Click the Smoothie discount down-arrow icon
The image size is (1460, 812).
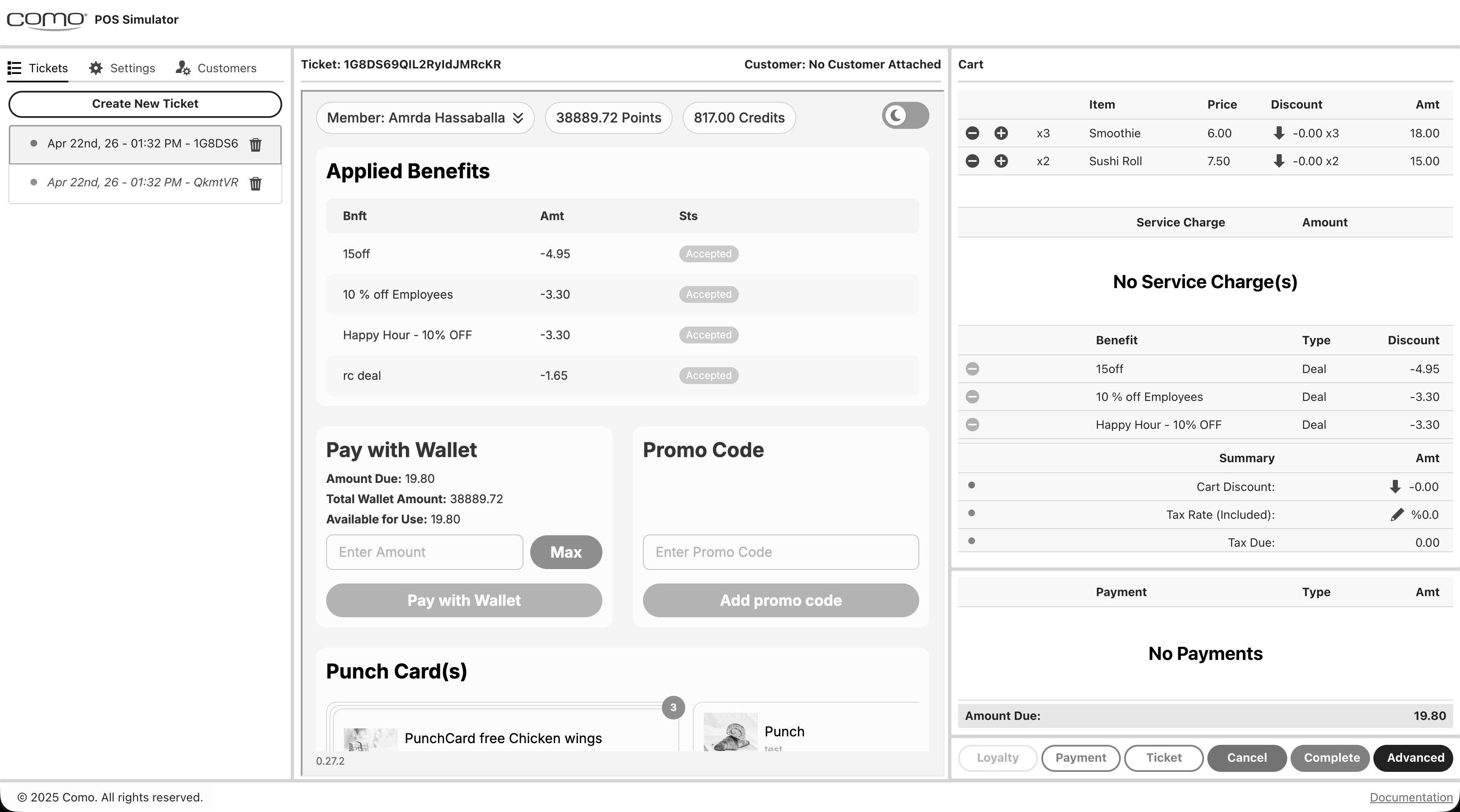1279,133
